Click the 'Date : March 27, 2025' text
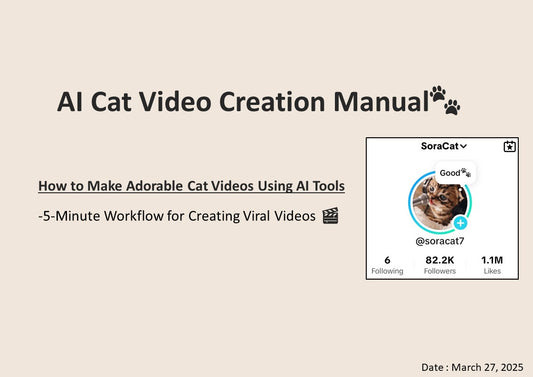The image size is (533, 377). pos(472,367)
